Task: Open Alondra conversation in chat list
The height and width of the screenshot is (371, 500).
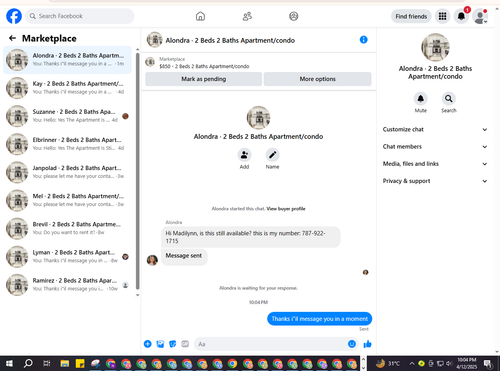Action: (67, 60)
